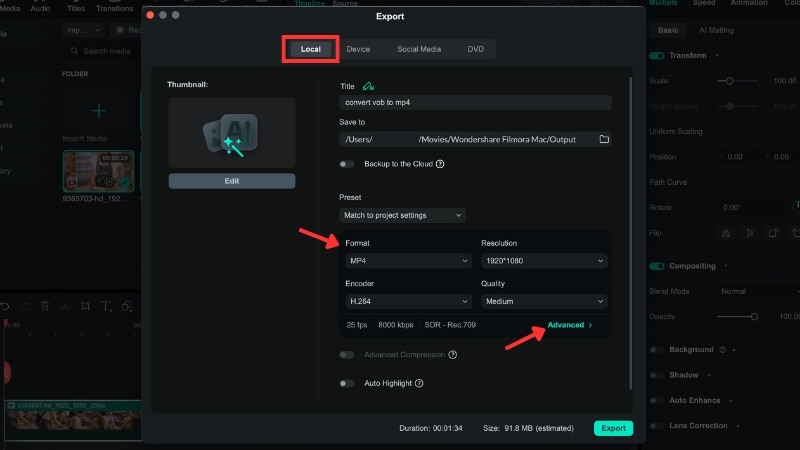Click the Import Media plus icon
800x450 pixels.
click(98, 111)
